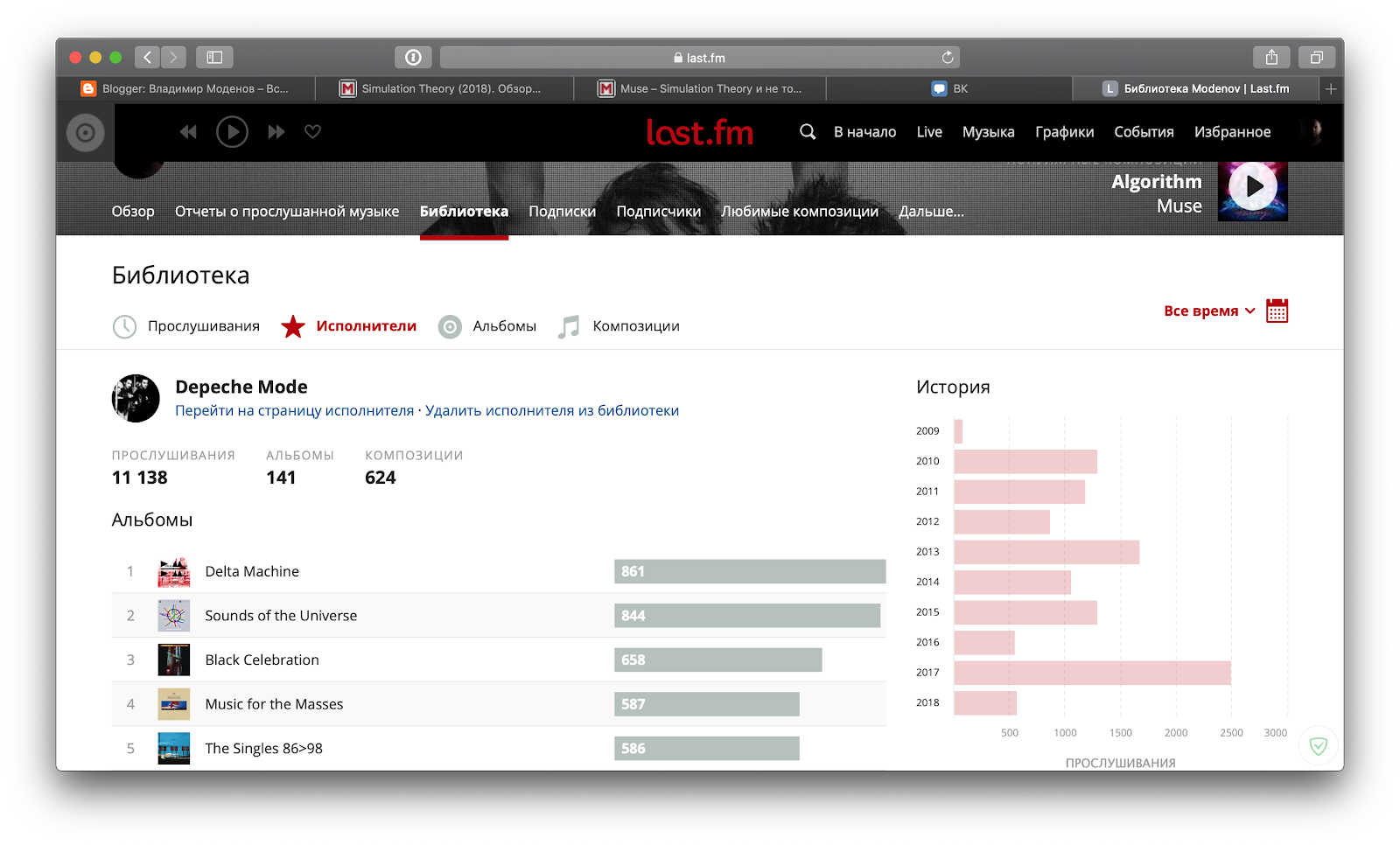Image resolution: width=1400 pixels, height=845 pixels.
Task: Switch to Muse – Simulation Theory tab
Action: [700, 88]
